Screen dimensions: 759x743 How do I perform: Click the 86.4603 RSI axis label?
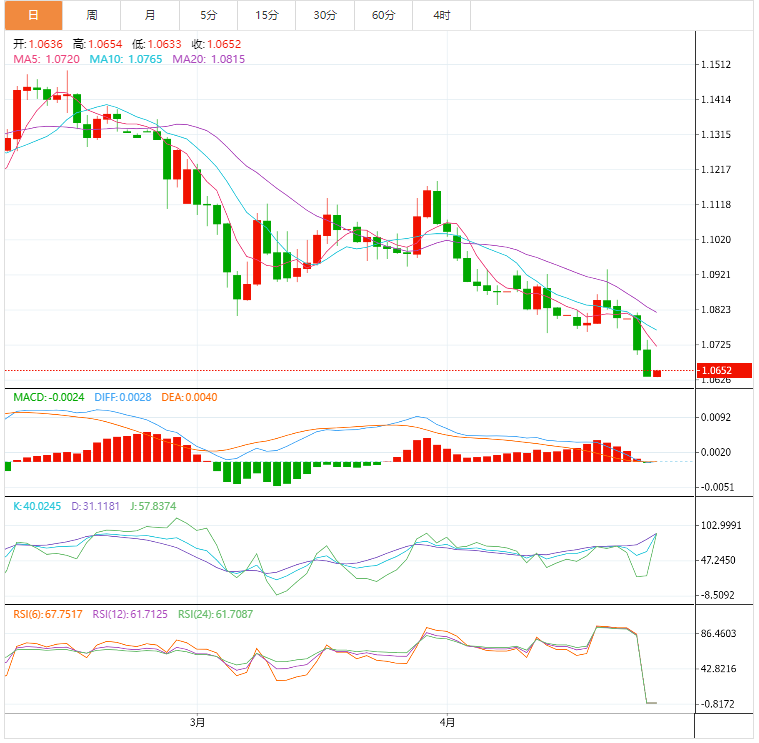[x=718, y=634]
